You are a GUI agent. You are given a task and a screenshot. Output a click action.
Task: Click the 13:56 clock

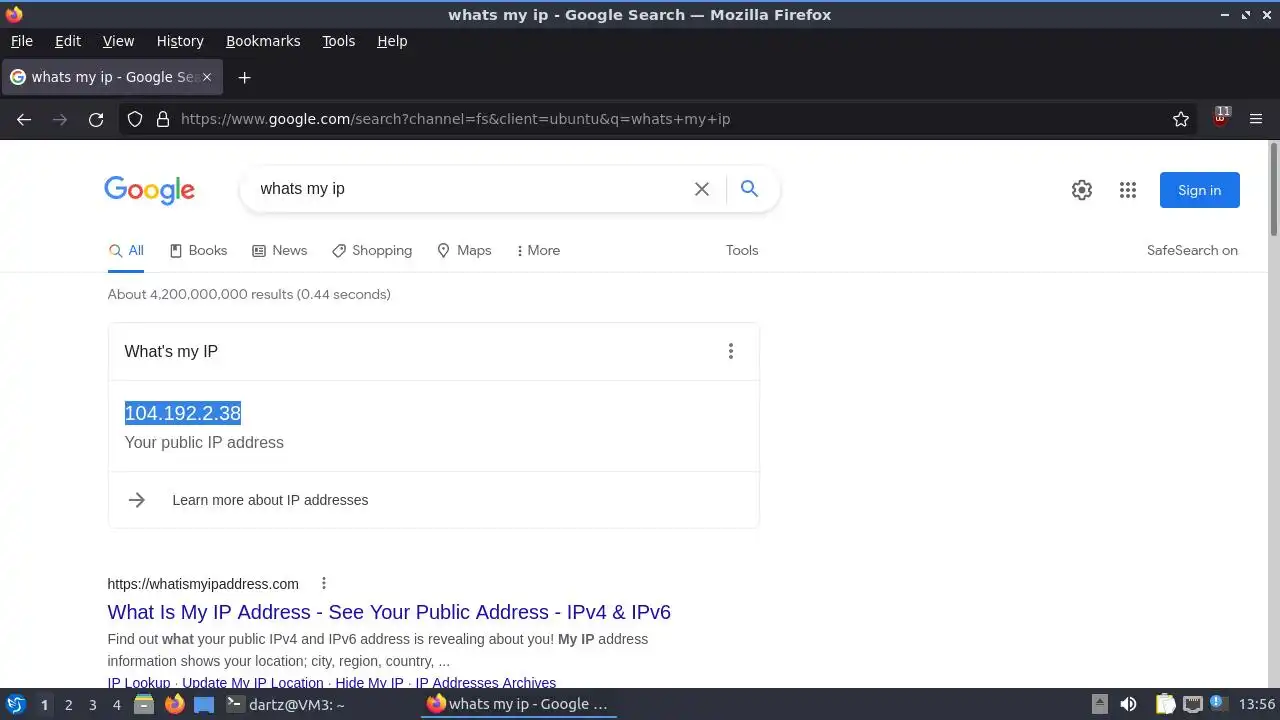[1257, 704]
